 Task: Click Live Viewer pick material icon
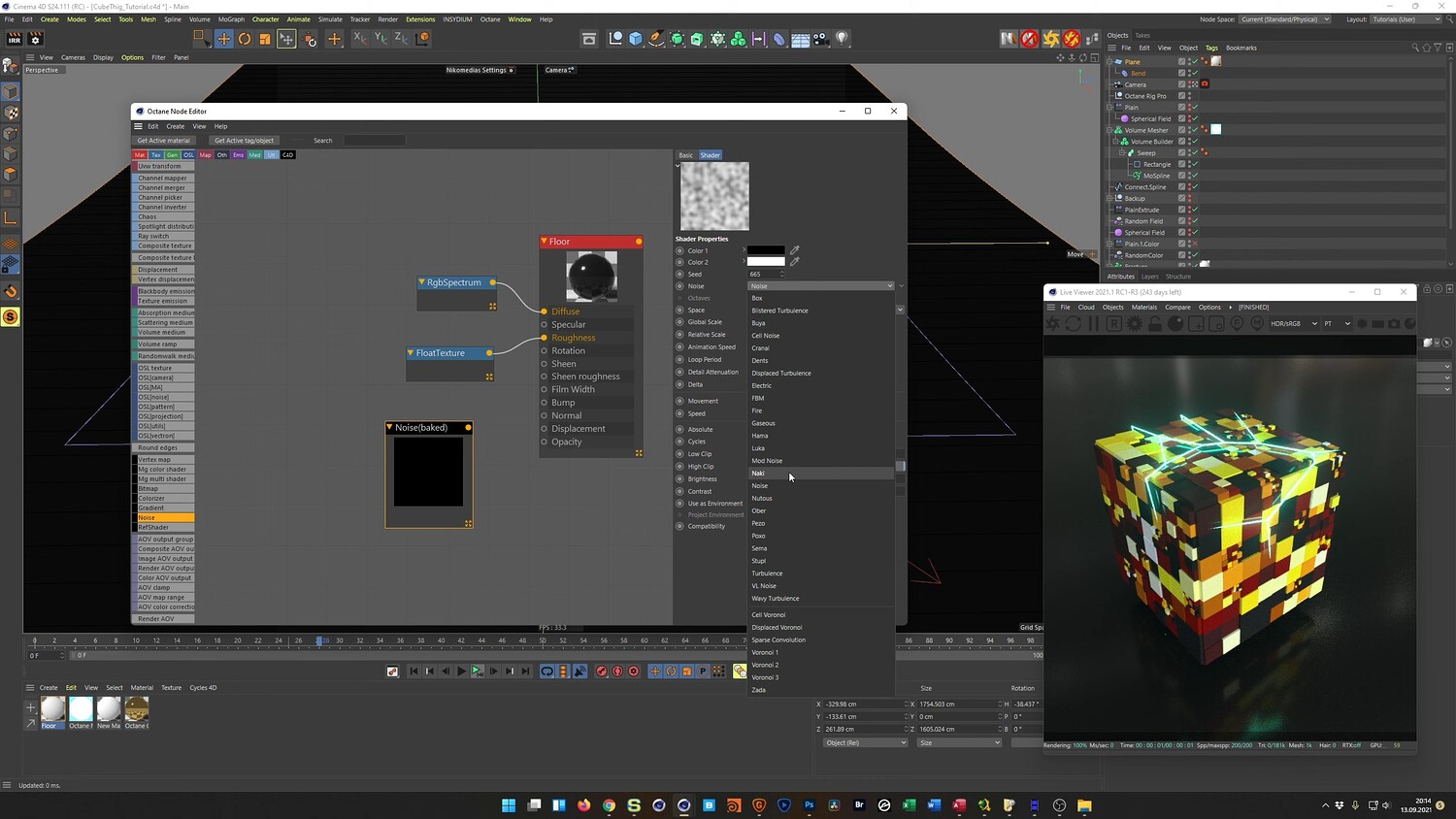click(x=1258, y=323)
